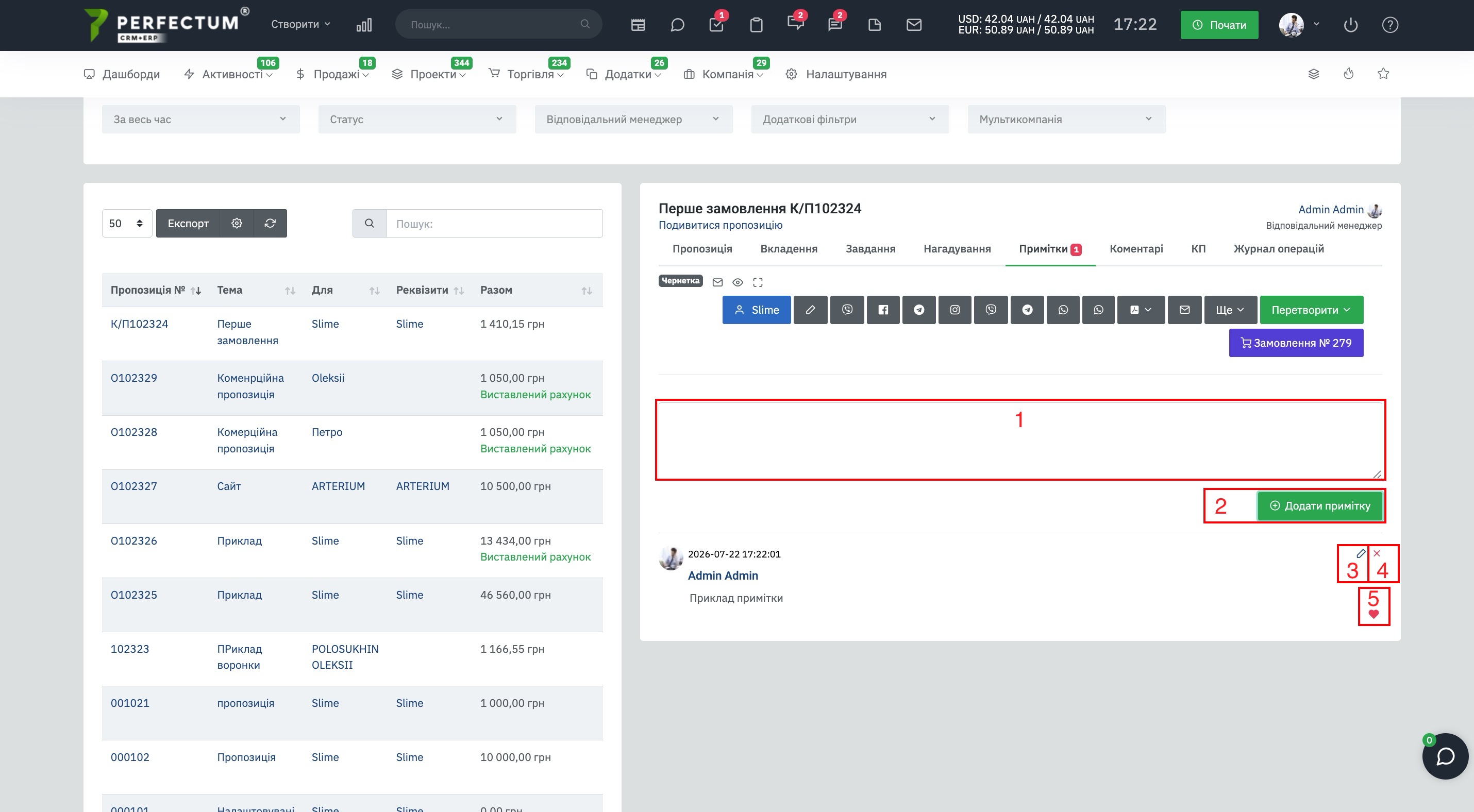
Task: Expand the Відповідальний менеджер dropdown
Action: coord(633,120)
